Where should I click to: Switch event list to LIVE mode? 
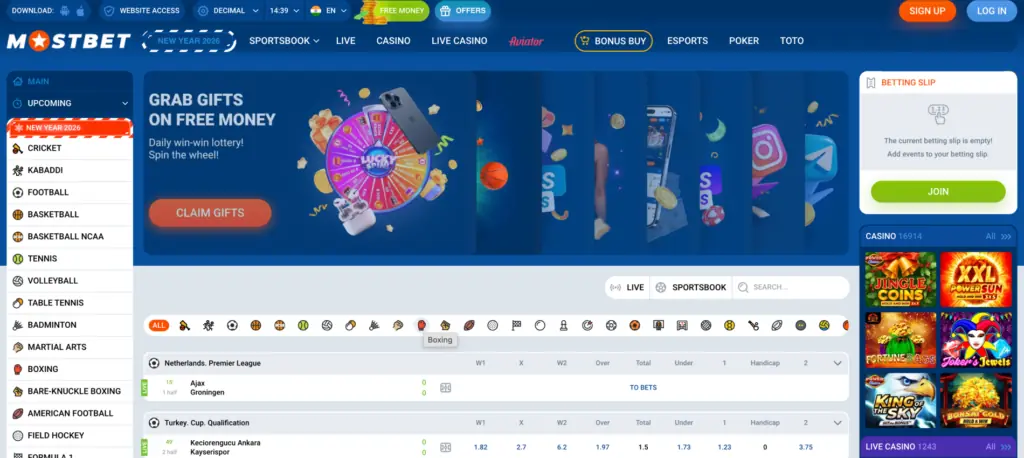(x=627, y=287)
